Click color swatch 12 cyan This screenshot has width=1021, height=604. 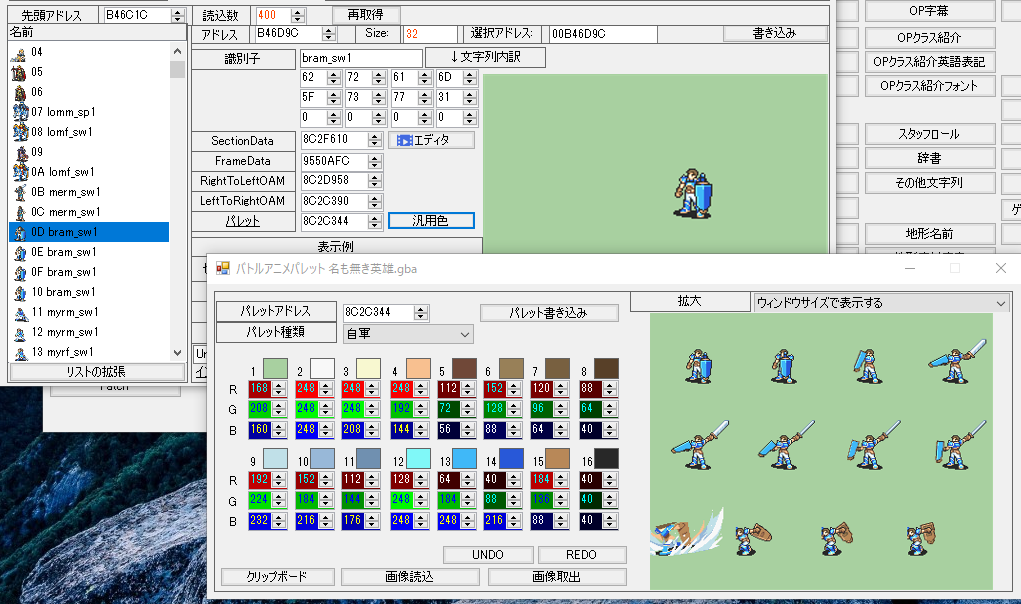coord(418,458)
